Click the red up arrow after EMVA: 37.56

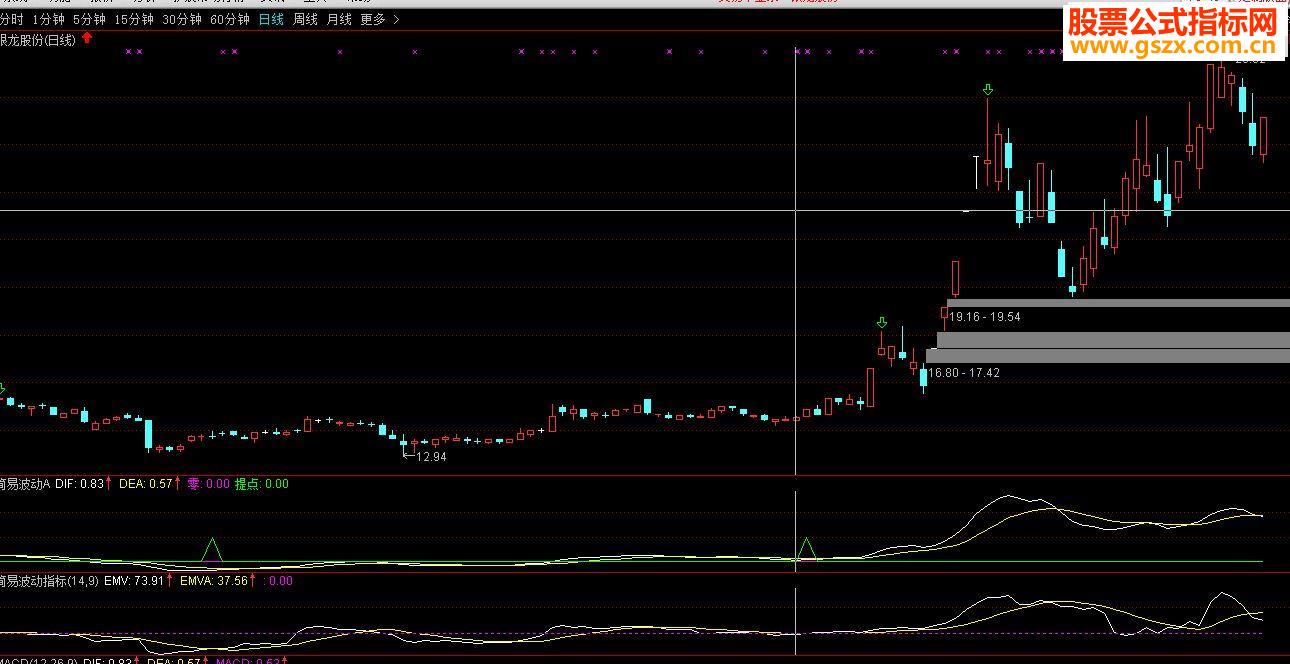pyautogui.click(x=254, y=581)
